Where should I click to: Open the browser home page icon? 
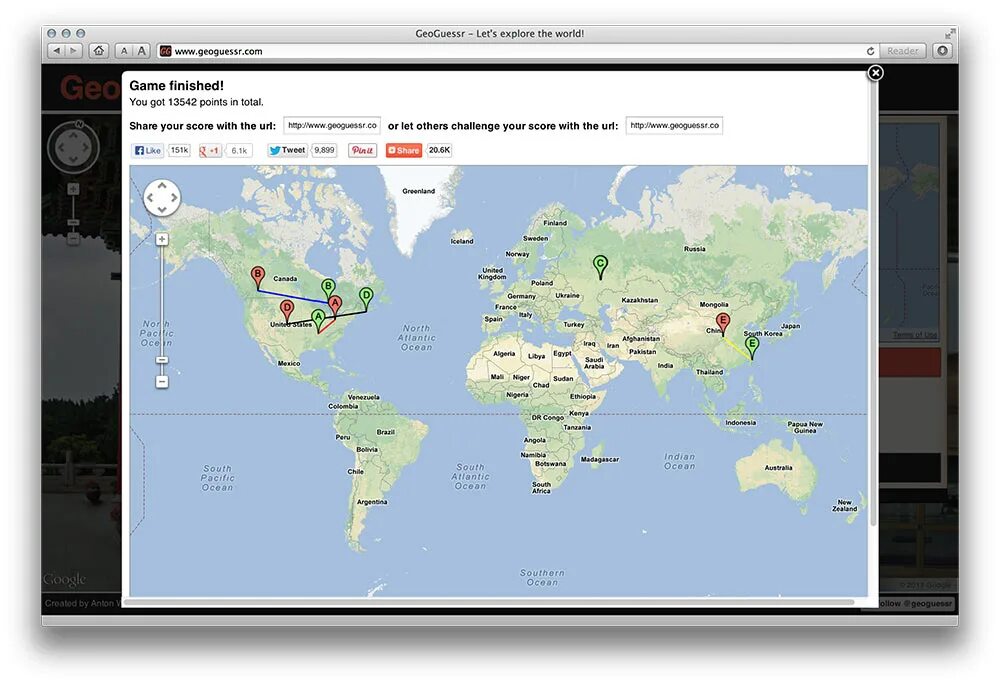[98, 51]
